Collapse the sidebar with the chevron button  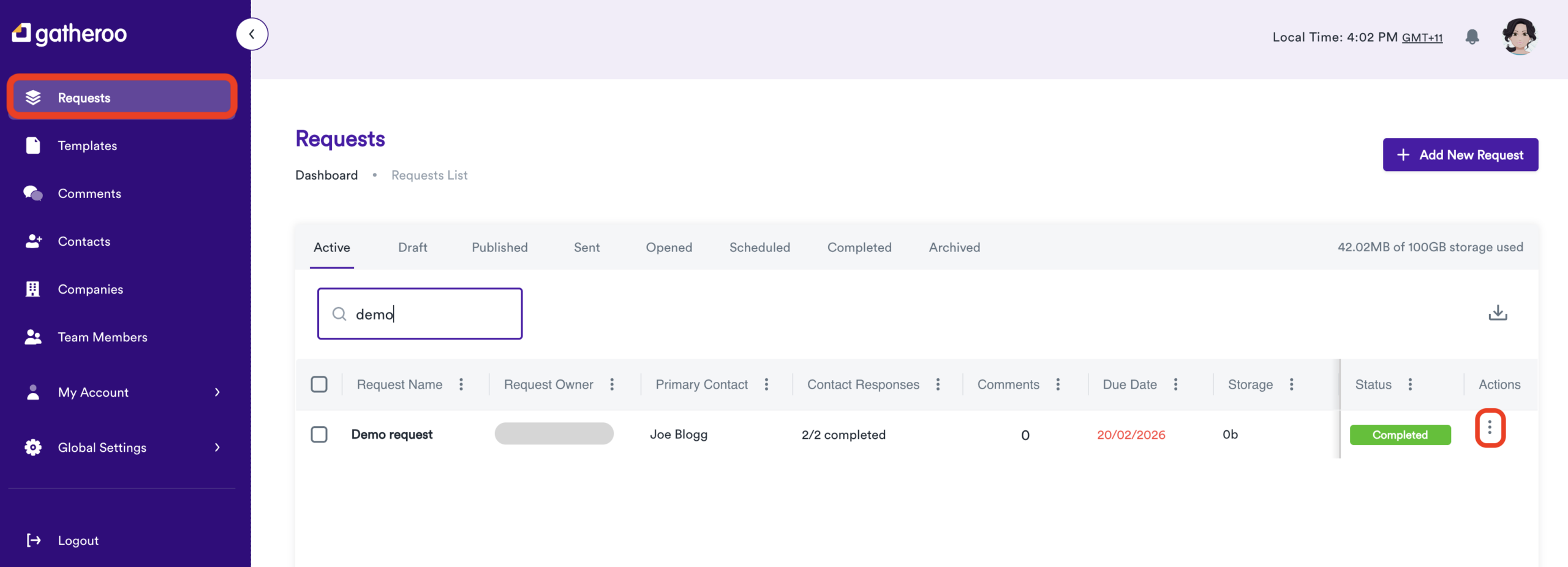click(252, 34)
